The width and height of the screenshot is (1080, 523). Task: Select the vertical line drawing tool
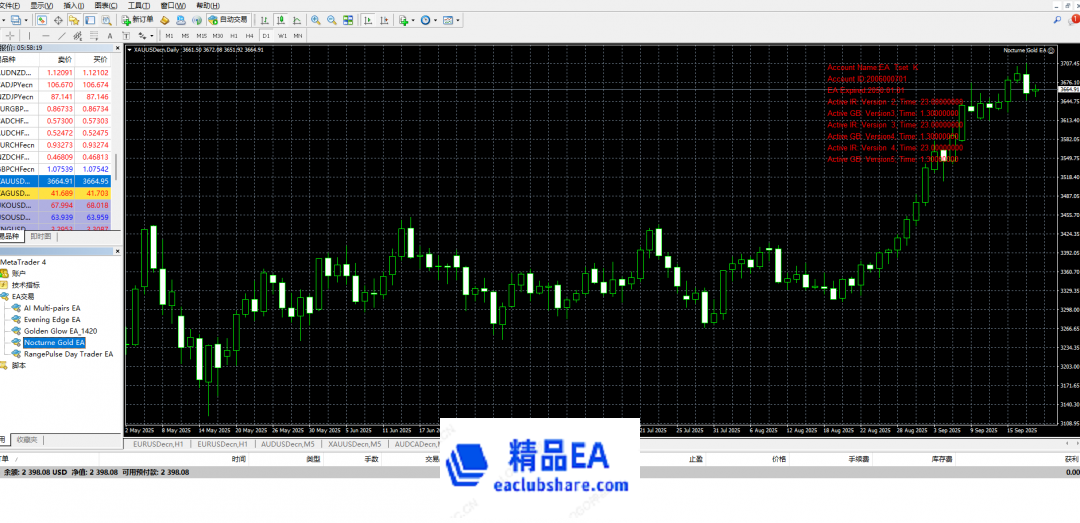point(30,35)
